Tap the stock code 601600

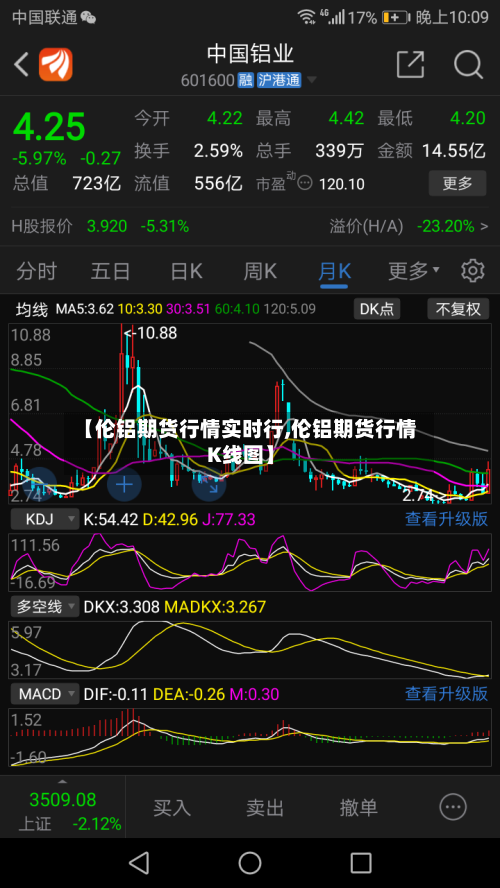pos(207,80)
